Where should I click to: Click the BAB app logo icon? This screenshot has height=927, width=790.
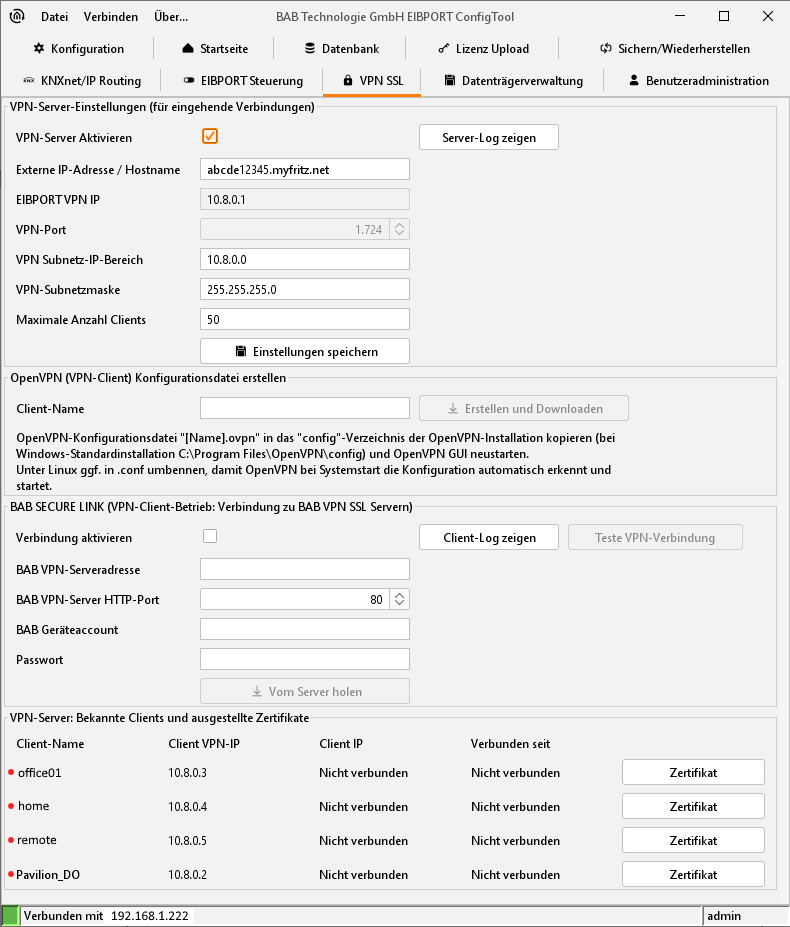tap(17, 17)
